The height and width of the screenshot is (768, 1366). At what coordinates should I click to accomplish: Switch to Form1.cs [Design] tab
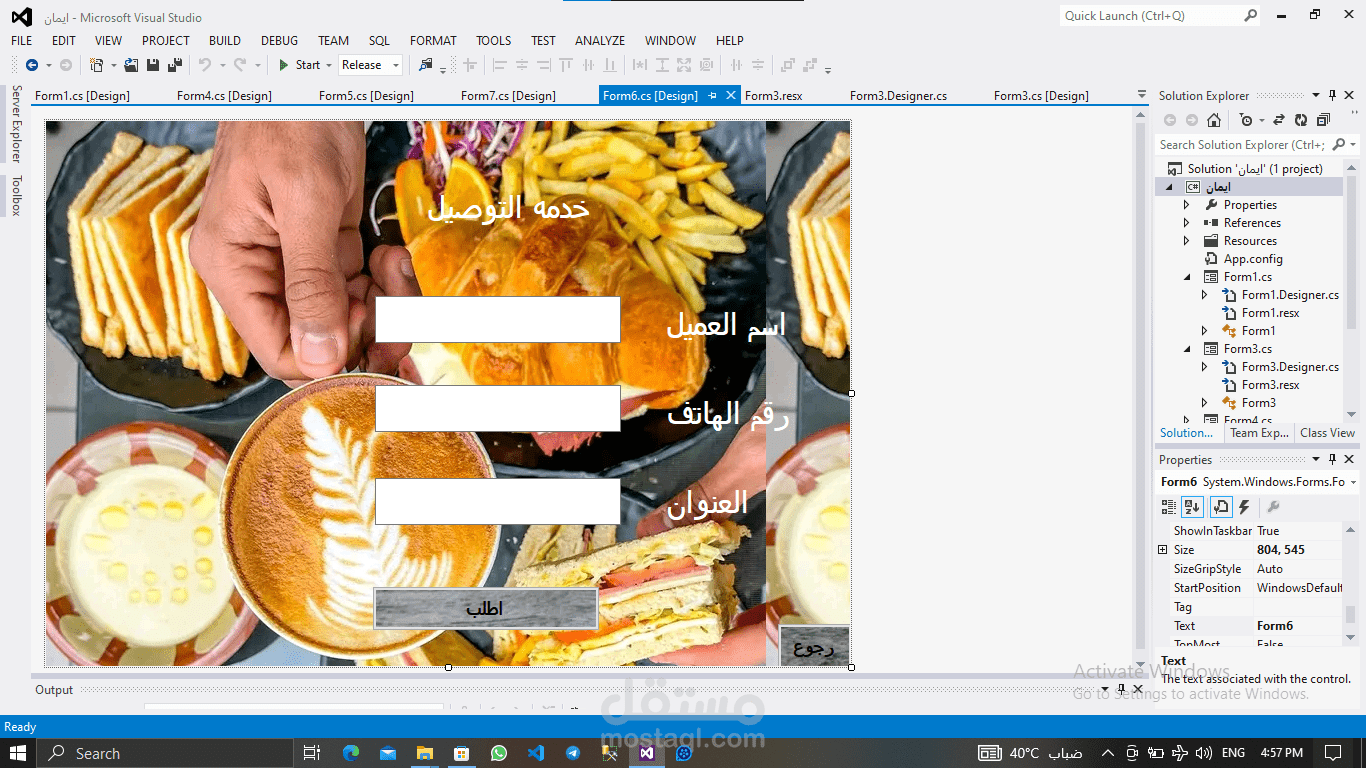click(x=82, y=96)
